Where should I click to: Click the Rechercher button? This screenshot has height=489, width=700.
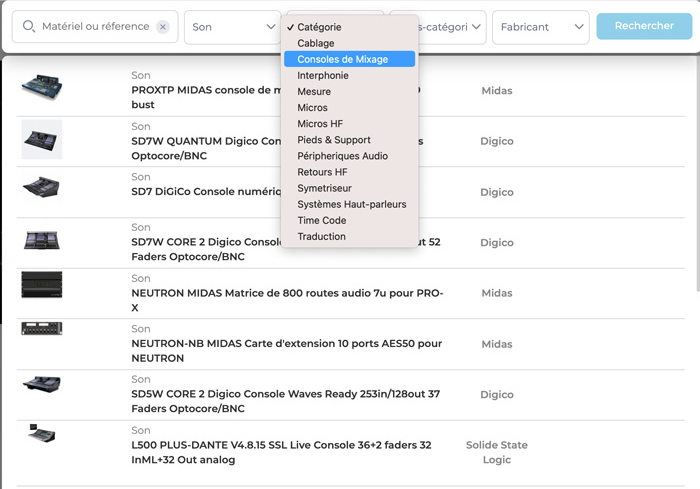[x=644, y=26]
